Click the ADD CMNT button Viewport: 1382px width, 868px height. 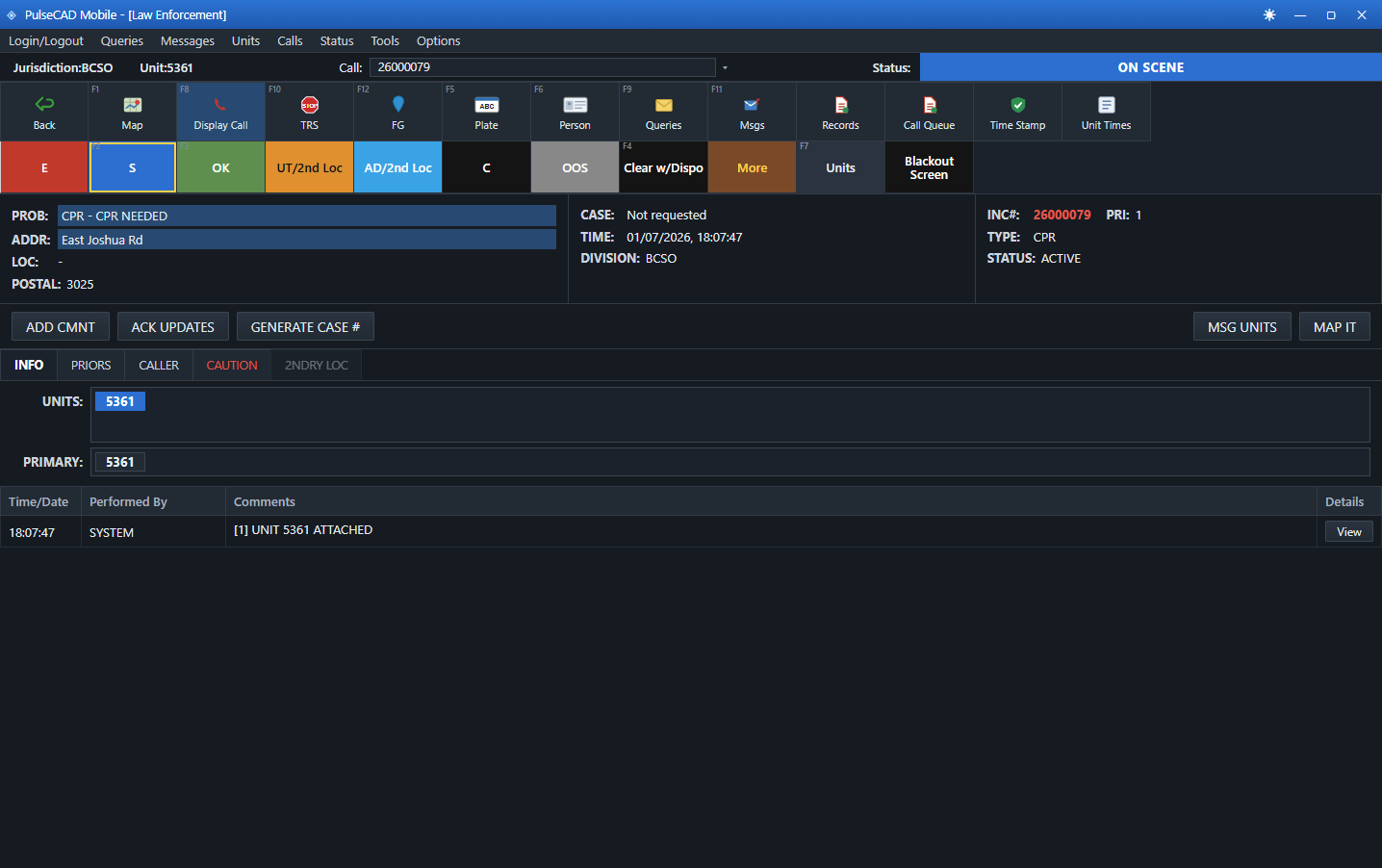click(x=61, y=327)
